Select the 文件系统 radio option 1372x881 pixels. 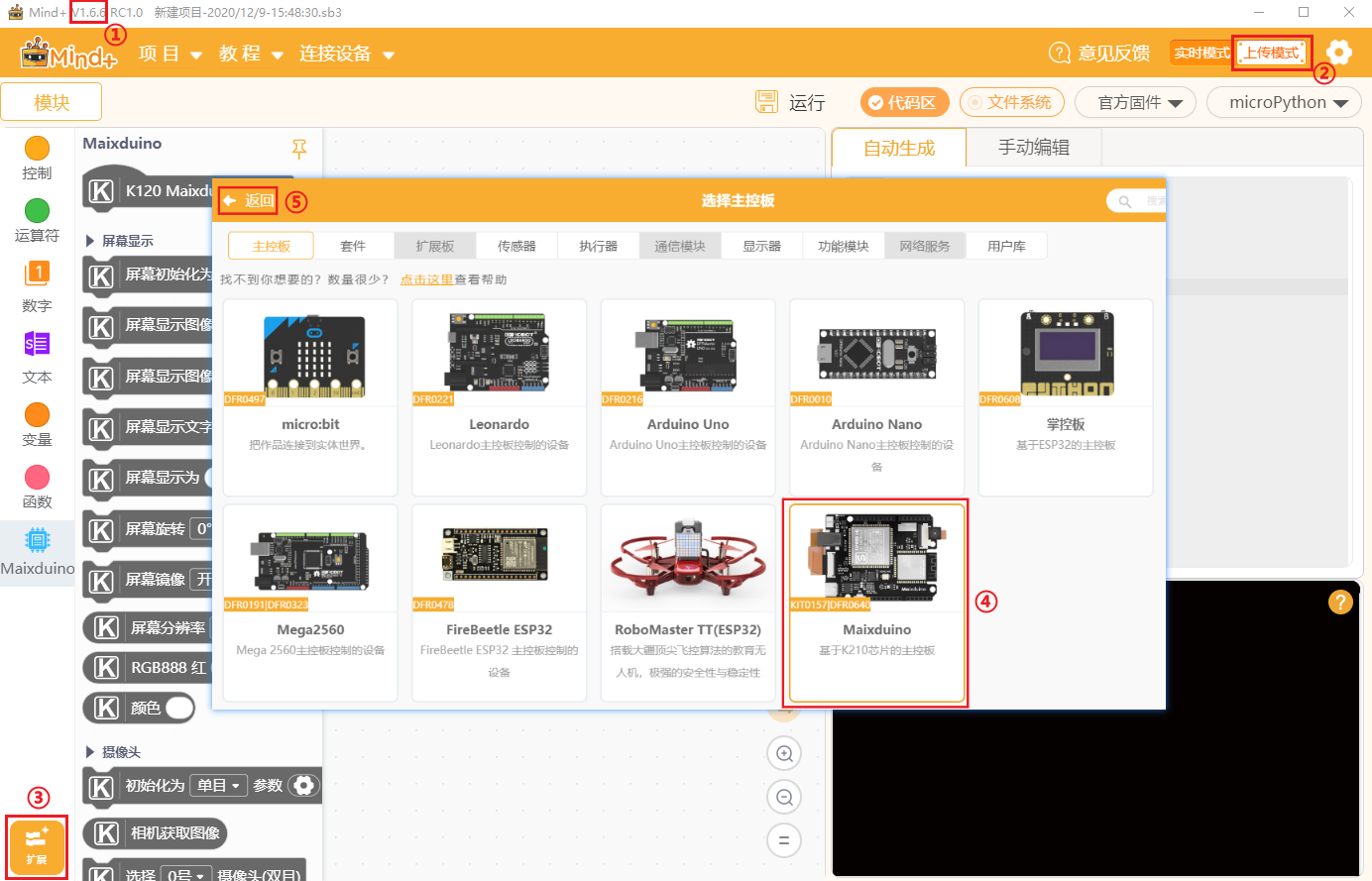pyautogui.click(x=1011, y=102)
